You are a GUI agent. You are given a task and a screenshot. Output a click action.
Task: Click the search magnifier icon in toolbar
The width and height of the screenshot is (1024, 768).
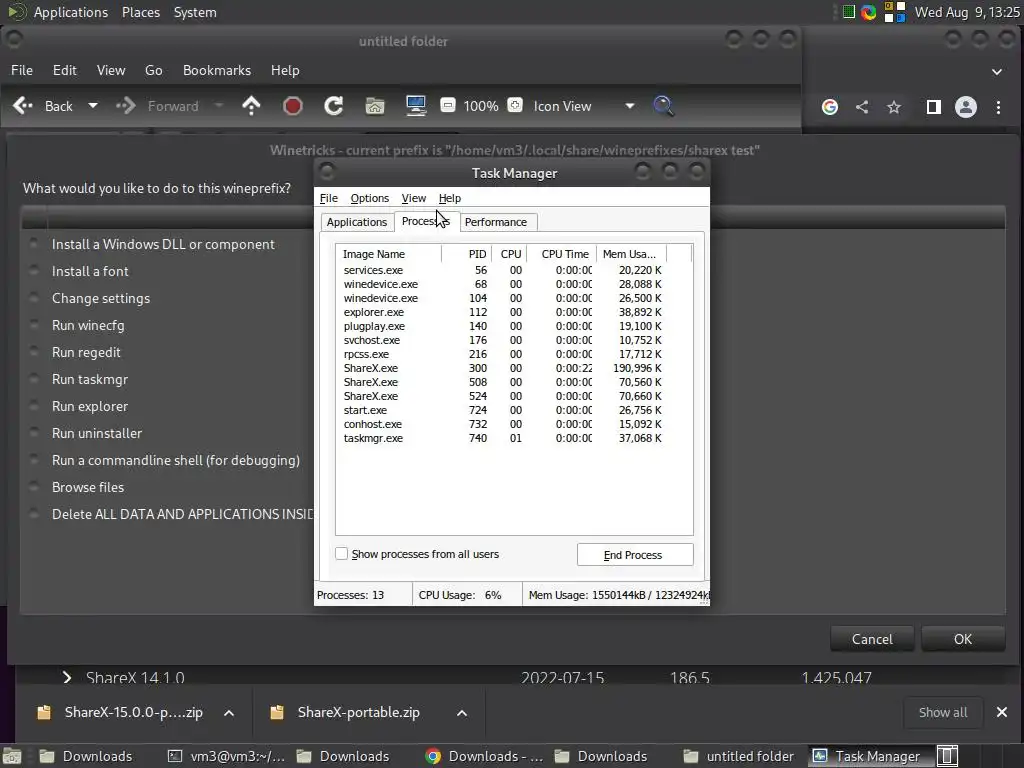pyautogui.click(x=664, y=106)
